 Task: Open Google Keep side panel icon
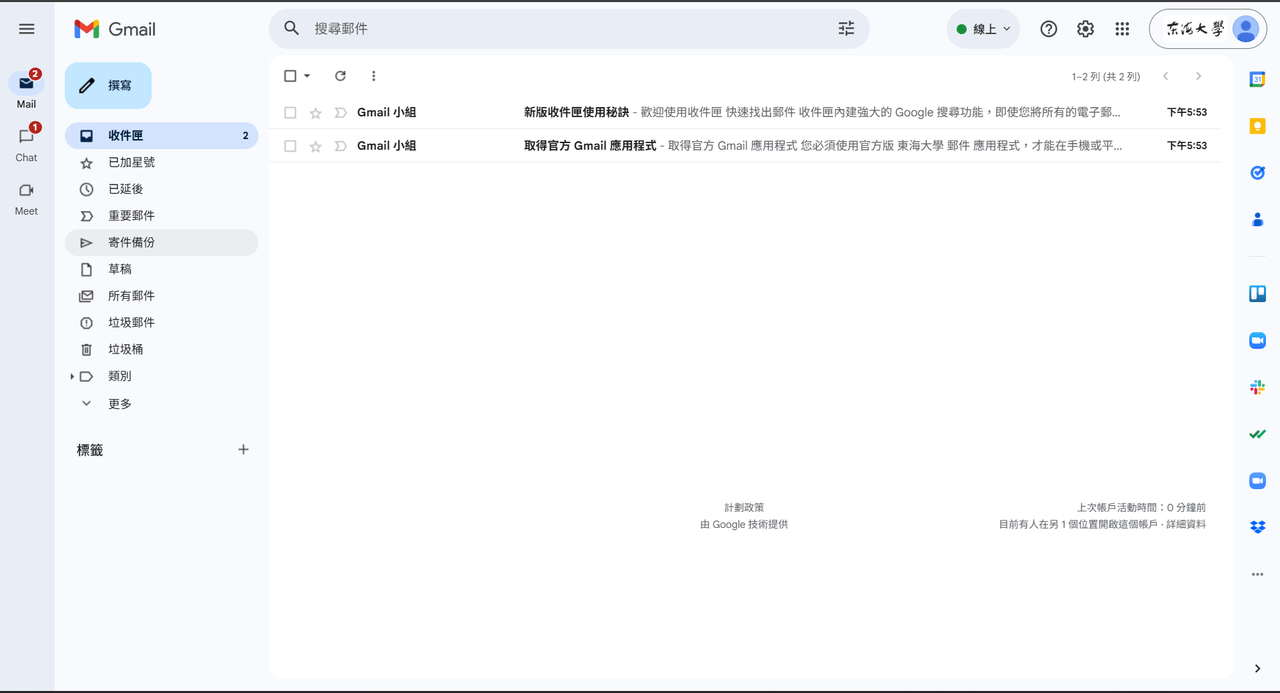pos(1257,126)
